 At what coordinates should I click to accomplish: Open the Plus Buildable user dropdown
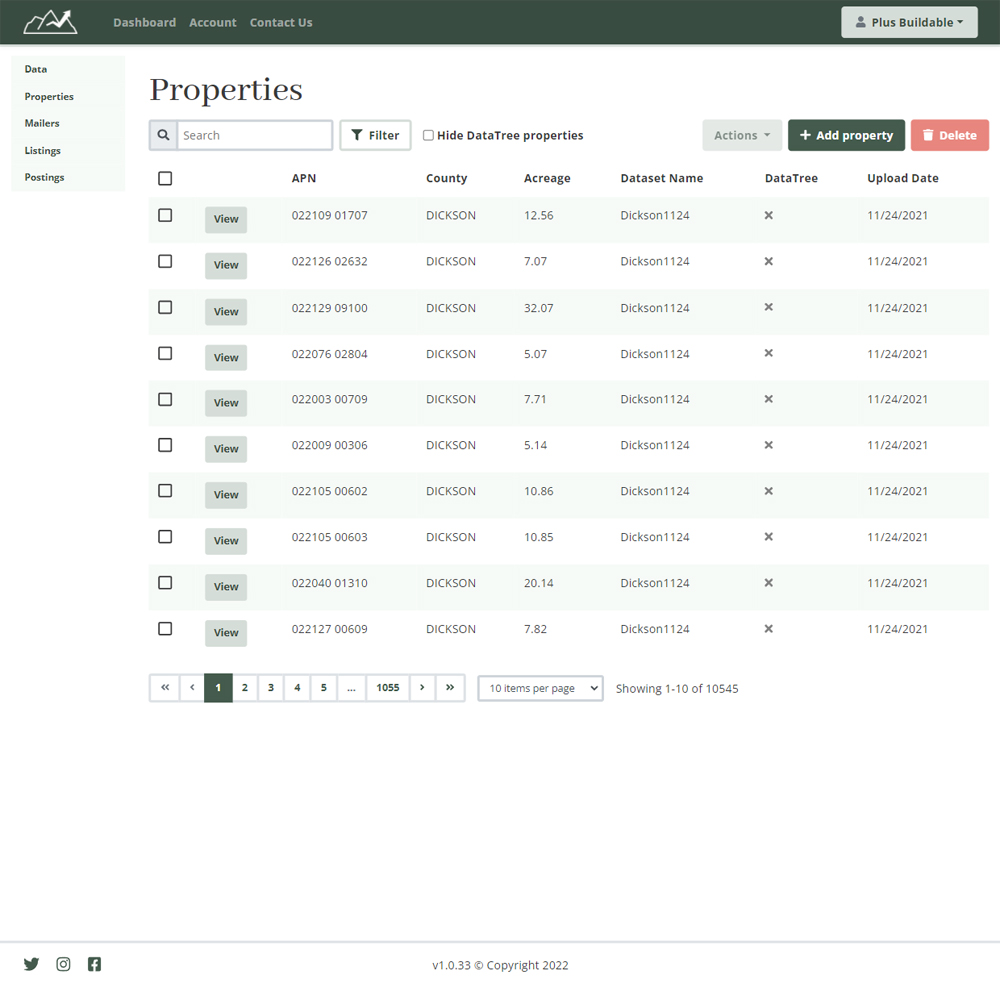pos(909,22)
